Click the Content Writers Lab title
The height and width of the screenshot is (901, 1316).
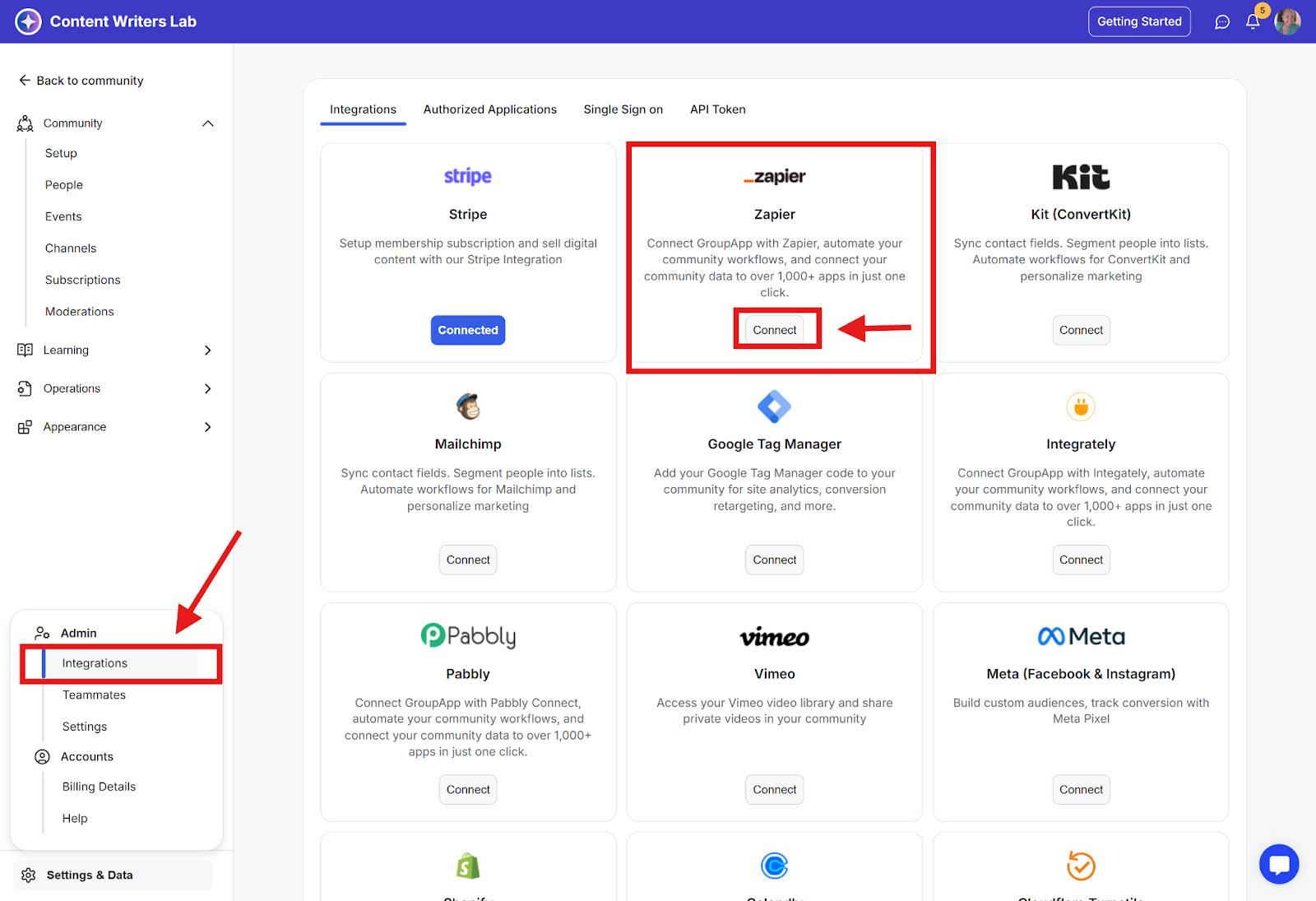[x=123, y=21]
